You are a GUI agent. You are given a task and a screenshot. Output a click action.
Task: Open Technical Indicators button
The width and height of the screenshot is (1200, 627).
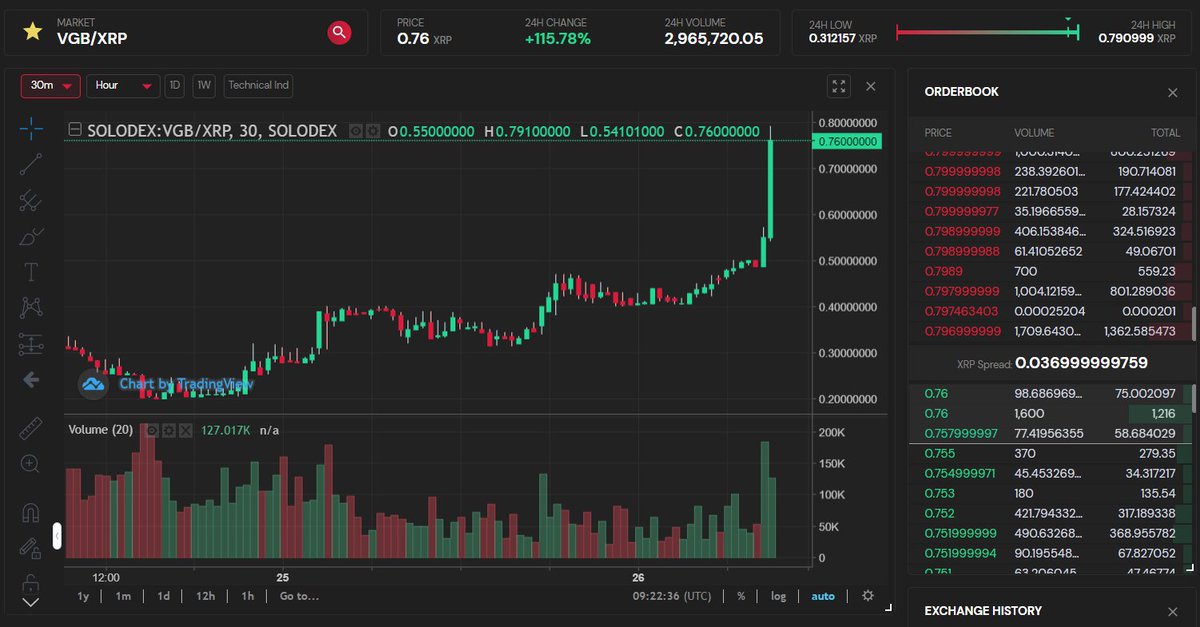click(x=258, y=86)
